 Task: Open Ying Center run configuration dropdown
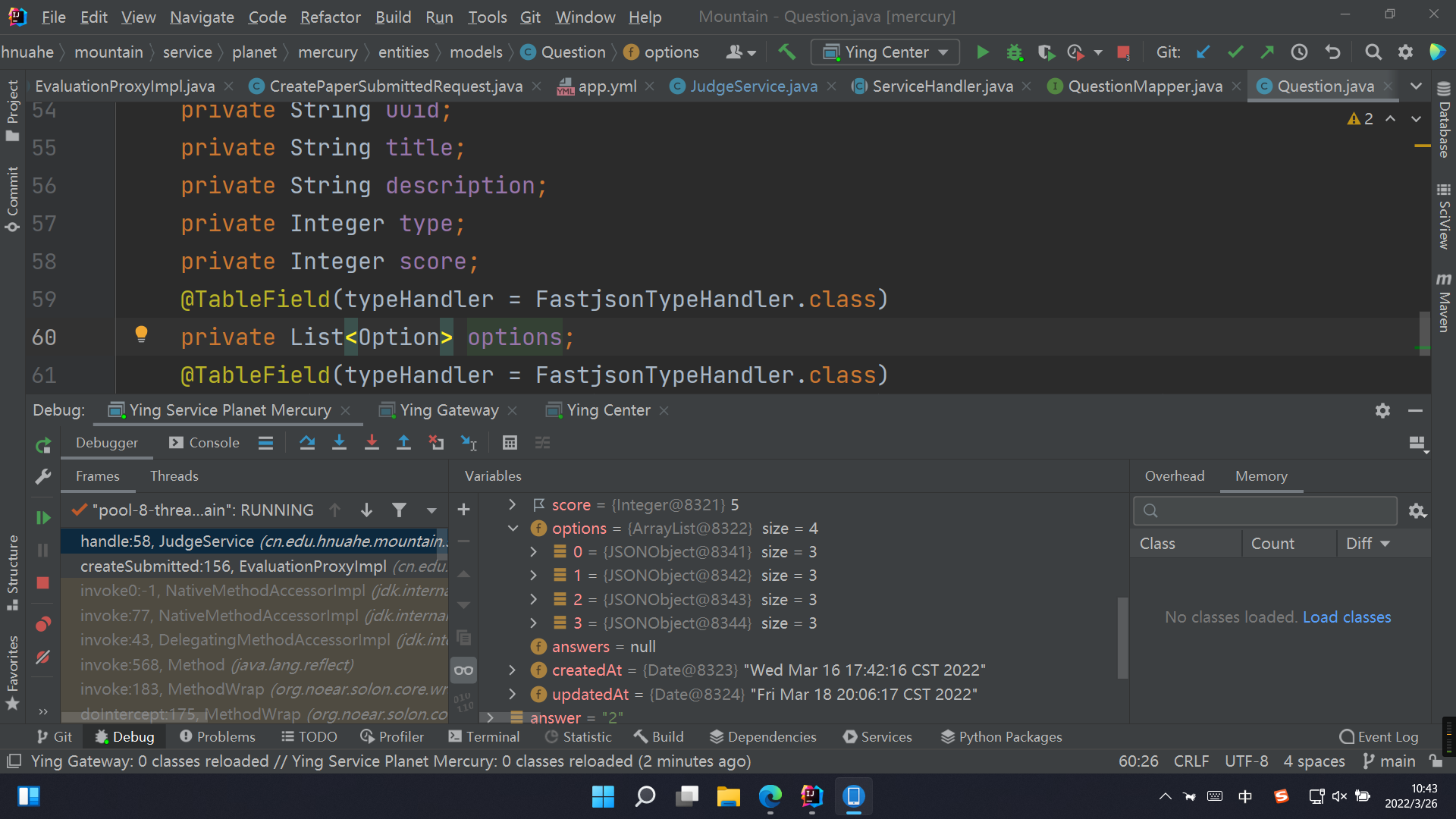pos(885,52)
